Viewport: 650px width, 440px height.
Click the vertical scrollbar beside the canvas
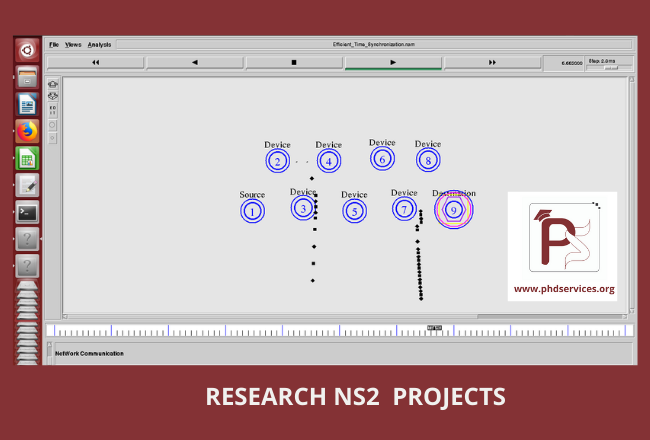tap(632, 194)
